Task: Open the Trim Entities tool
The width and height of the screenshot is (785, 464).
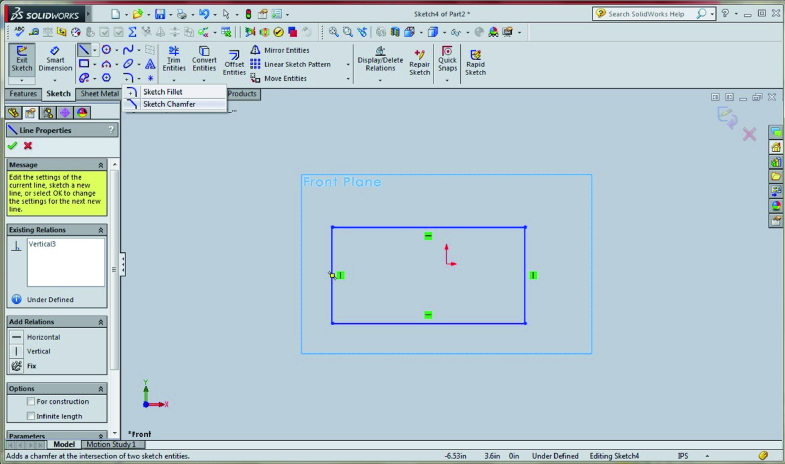Action: (x=174, y=60)
